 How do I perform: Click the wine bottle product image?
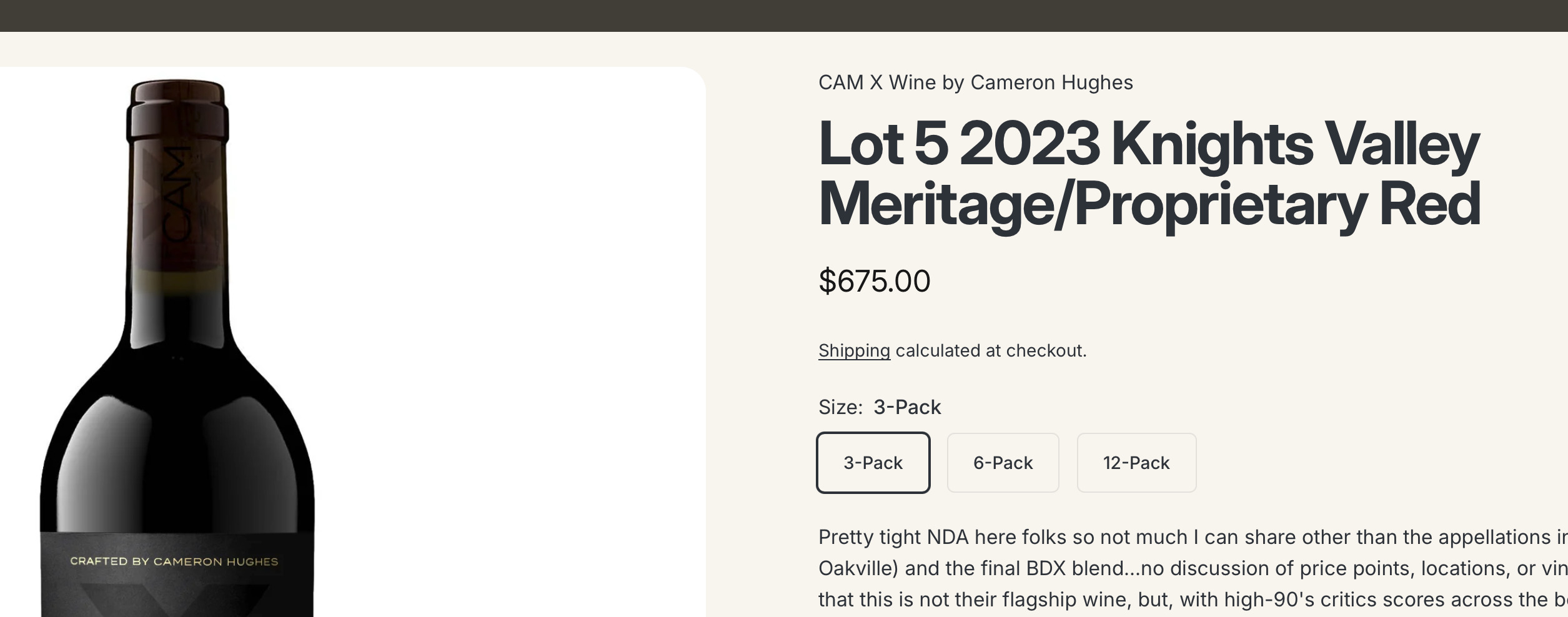point(177,375)
